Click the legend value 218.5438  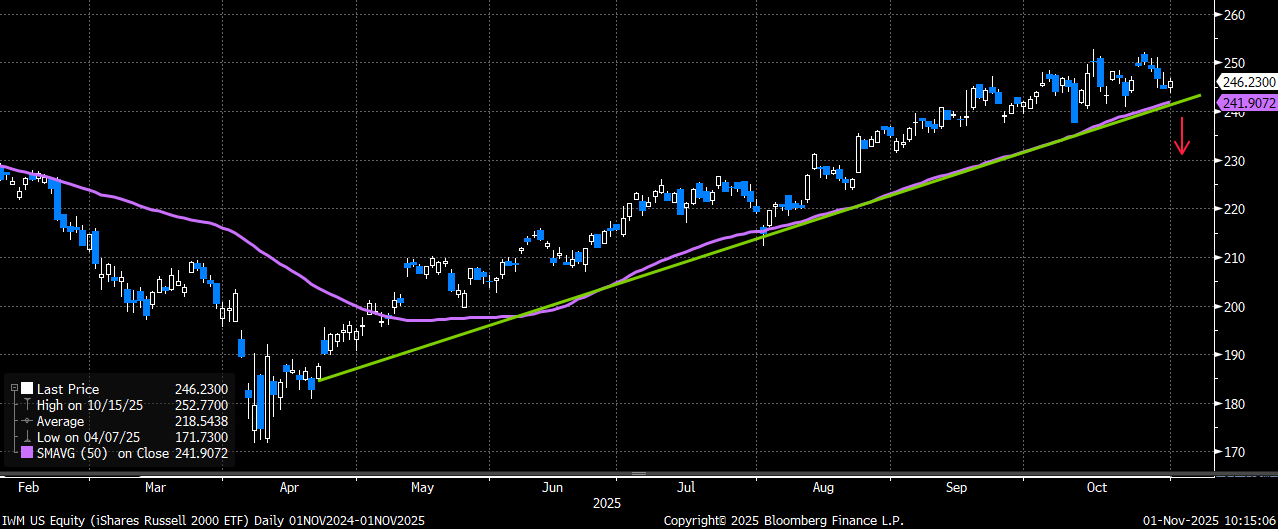pos(201,421)
